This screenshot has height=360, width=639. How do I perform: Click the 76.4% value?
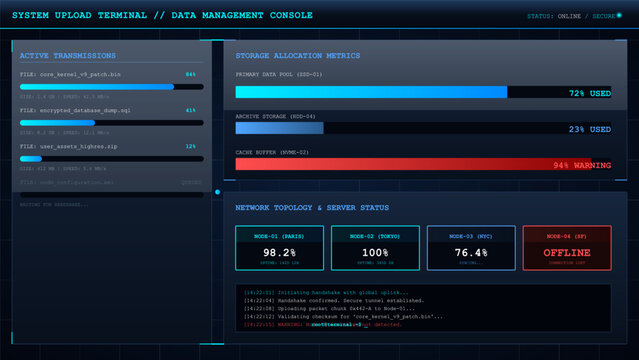point(471,253)
